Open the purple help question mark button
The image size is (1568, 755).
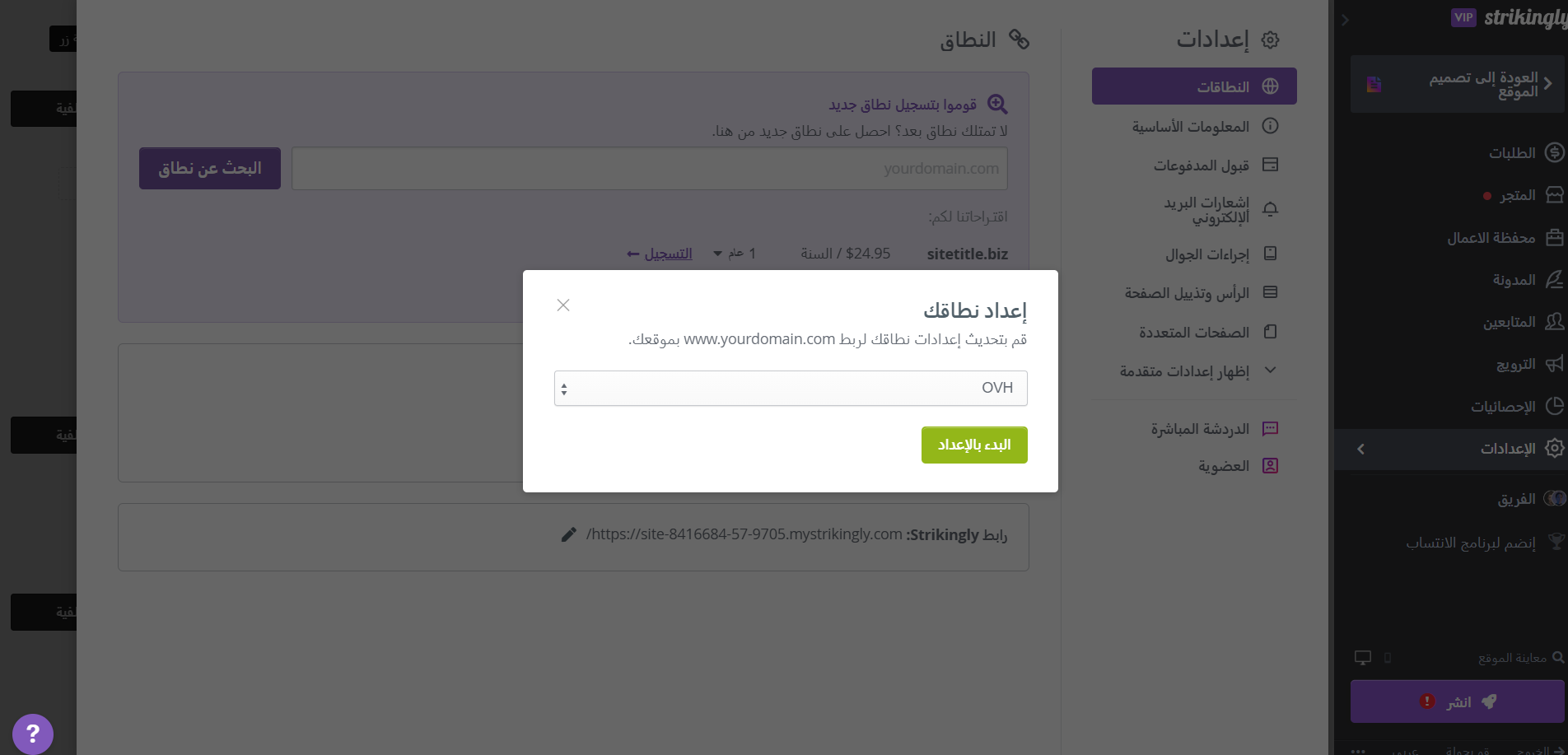33,734
